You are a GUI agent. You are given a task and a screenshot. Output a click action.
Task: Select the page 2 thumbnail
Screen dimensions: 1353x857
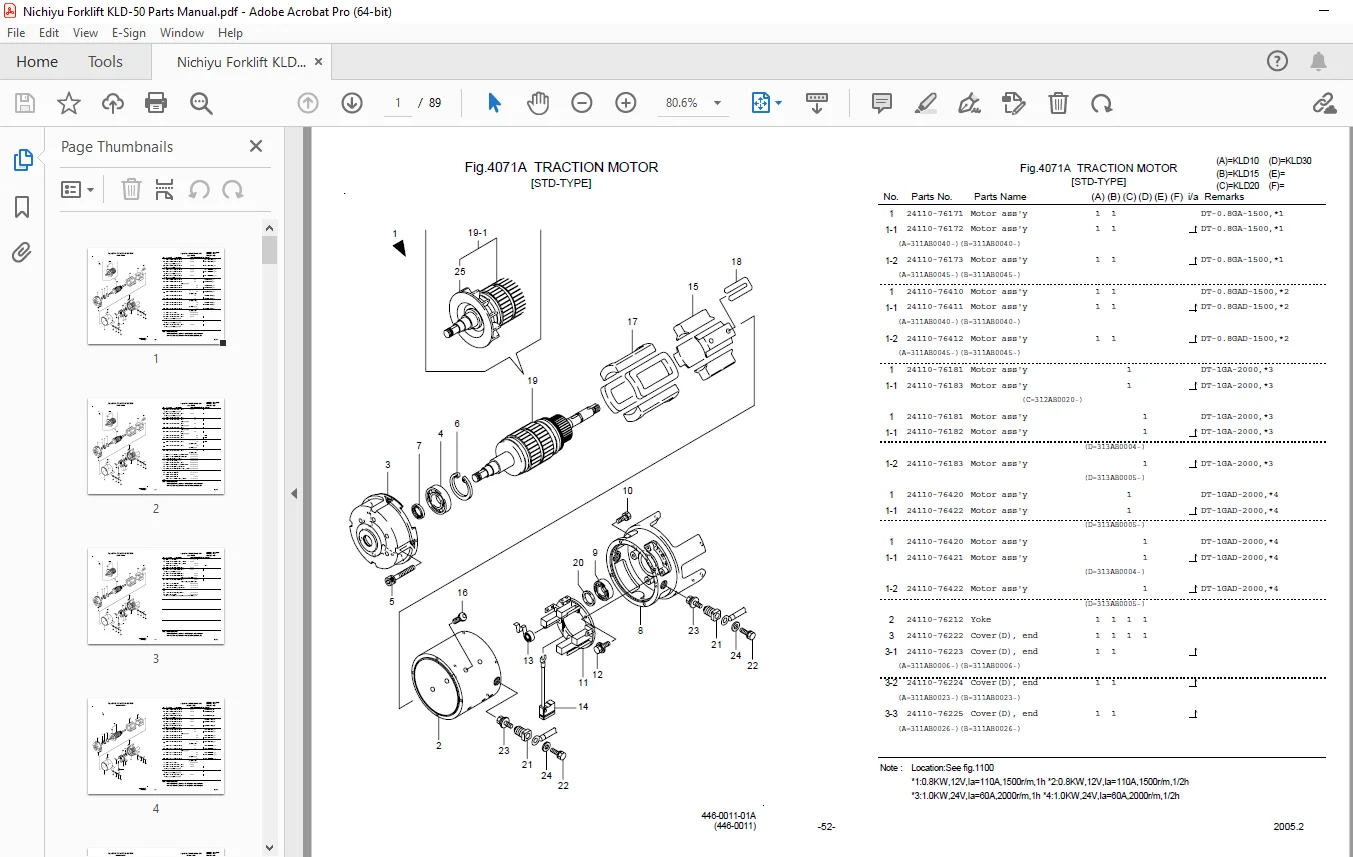click(x=155, y=447)
